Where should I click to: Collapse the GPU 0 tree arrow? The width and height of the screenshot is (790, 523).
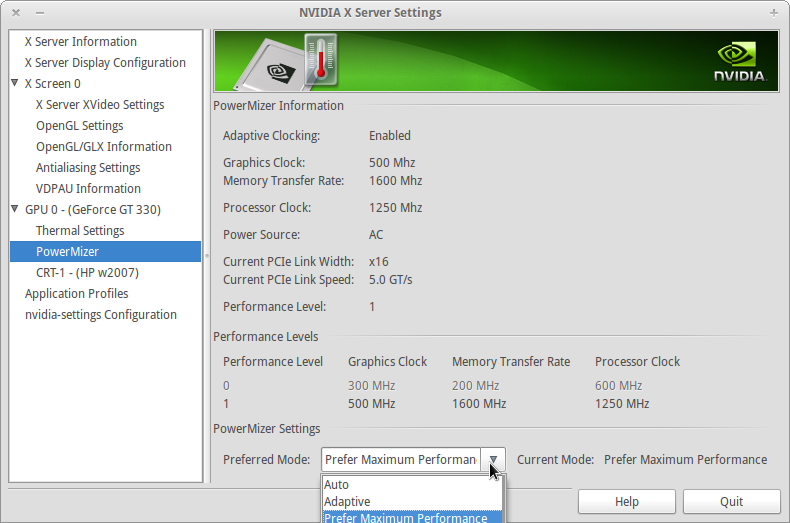tap(15, 209)
